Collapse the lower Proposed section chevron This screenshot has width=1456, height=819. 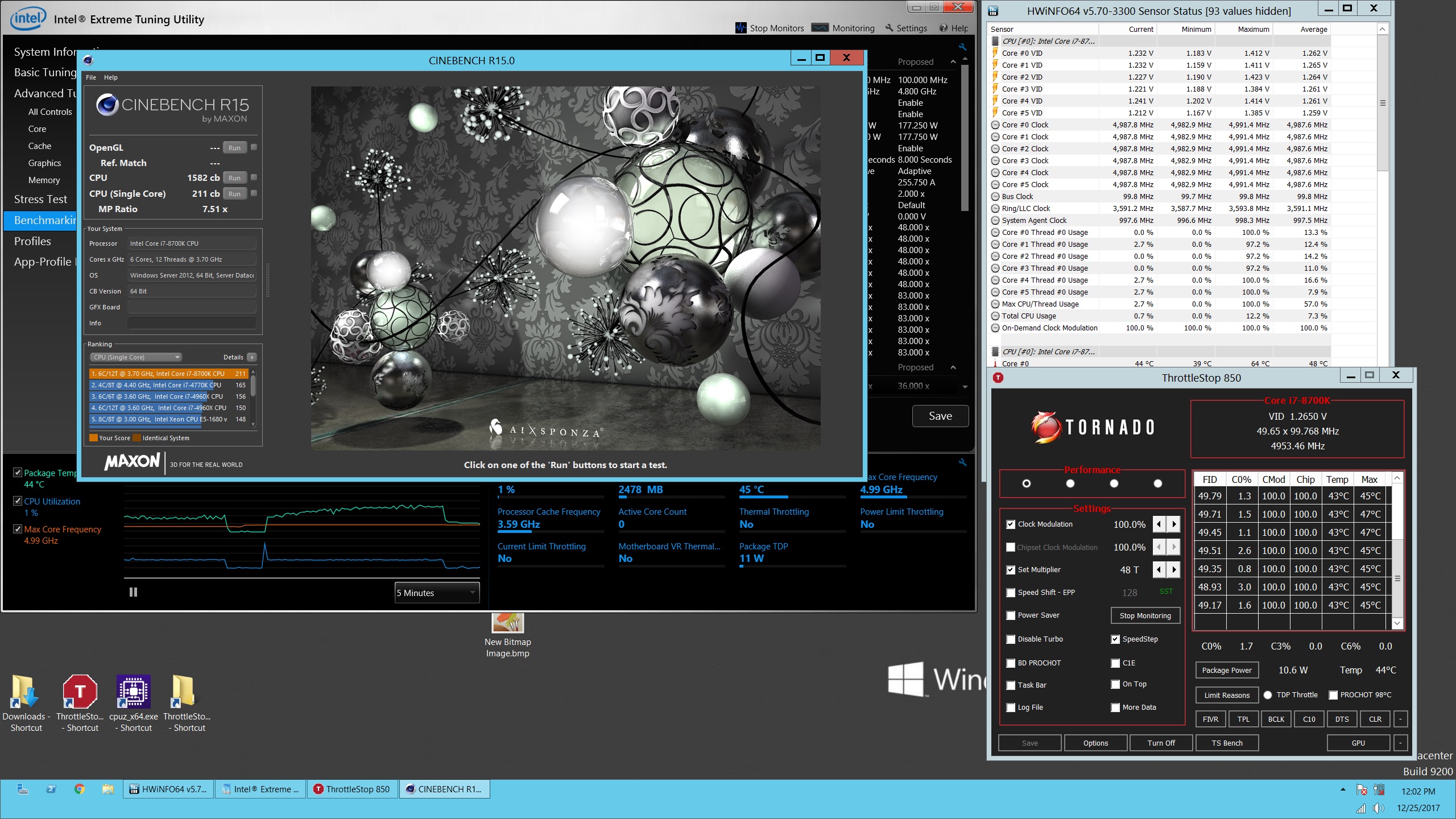coord(953,367)
